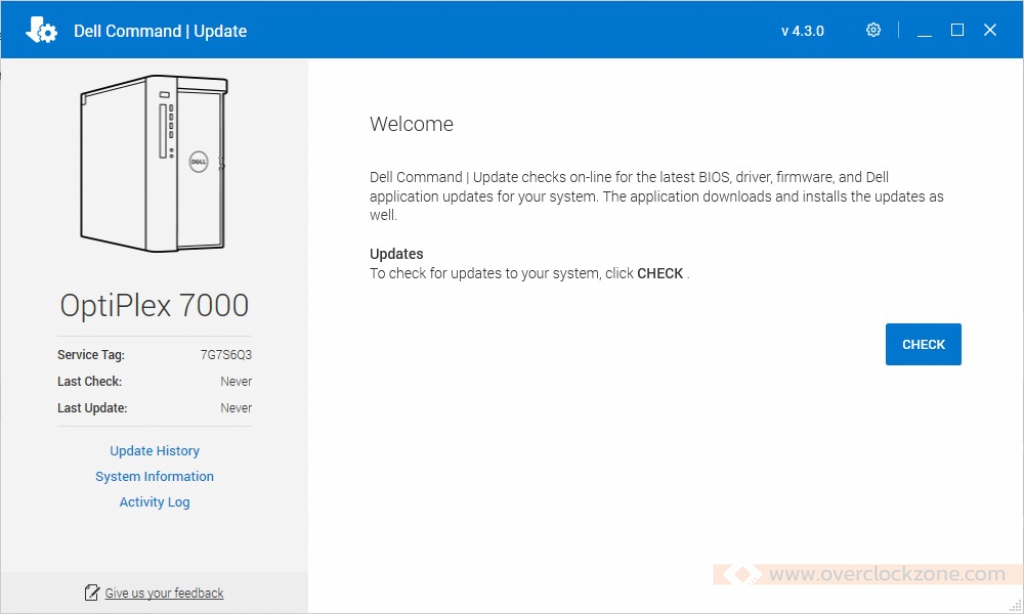Image resolution: width=1024 pixels, height=614 pixels.
Task: Click the Dell Command | Update title text
Action: (160, 31)
